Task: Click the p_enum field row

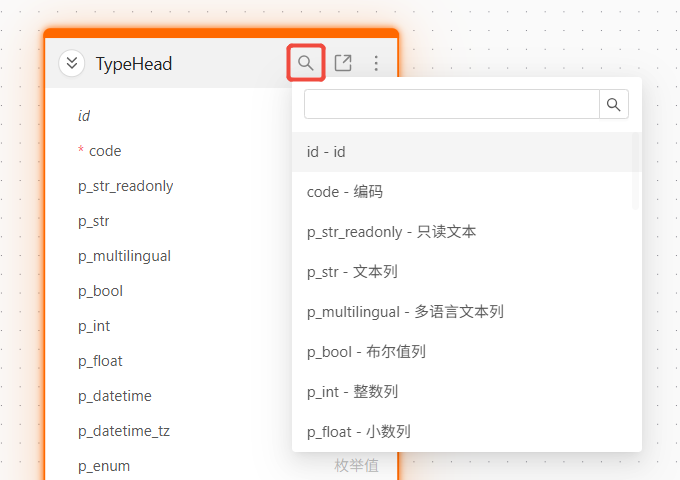Action: click(x=104, y=466)
